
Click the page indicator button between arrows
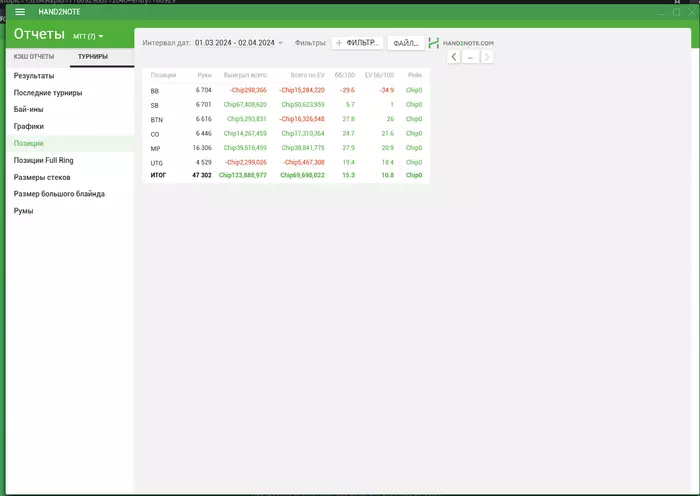pos(470,57)
